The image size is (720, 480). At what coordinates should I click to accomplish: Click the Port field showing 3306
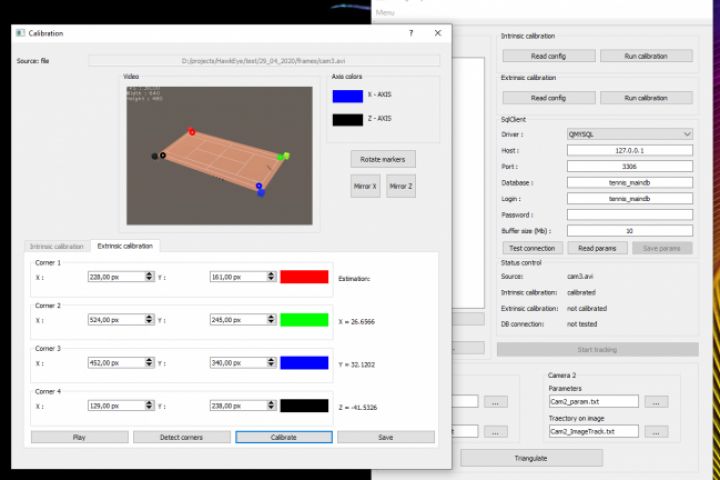(x=630, y=167)
